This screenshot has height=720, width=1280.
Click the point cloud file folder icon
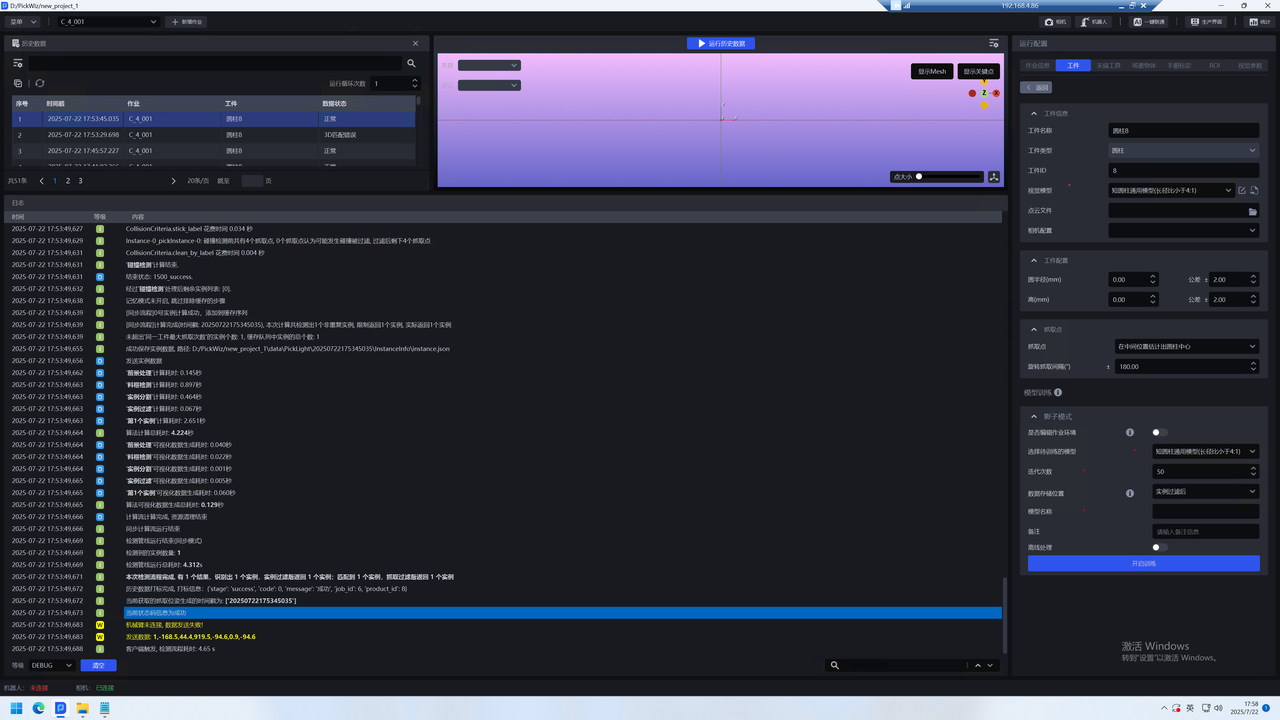point(1252,211)
